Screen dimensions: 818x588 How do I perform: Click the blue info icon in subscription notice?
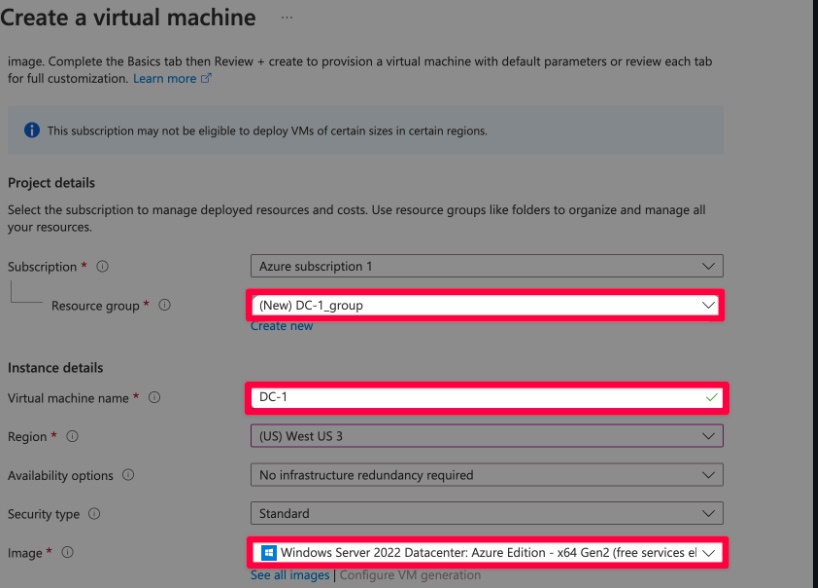32,130
